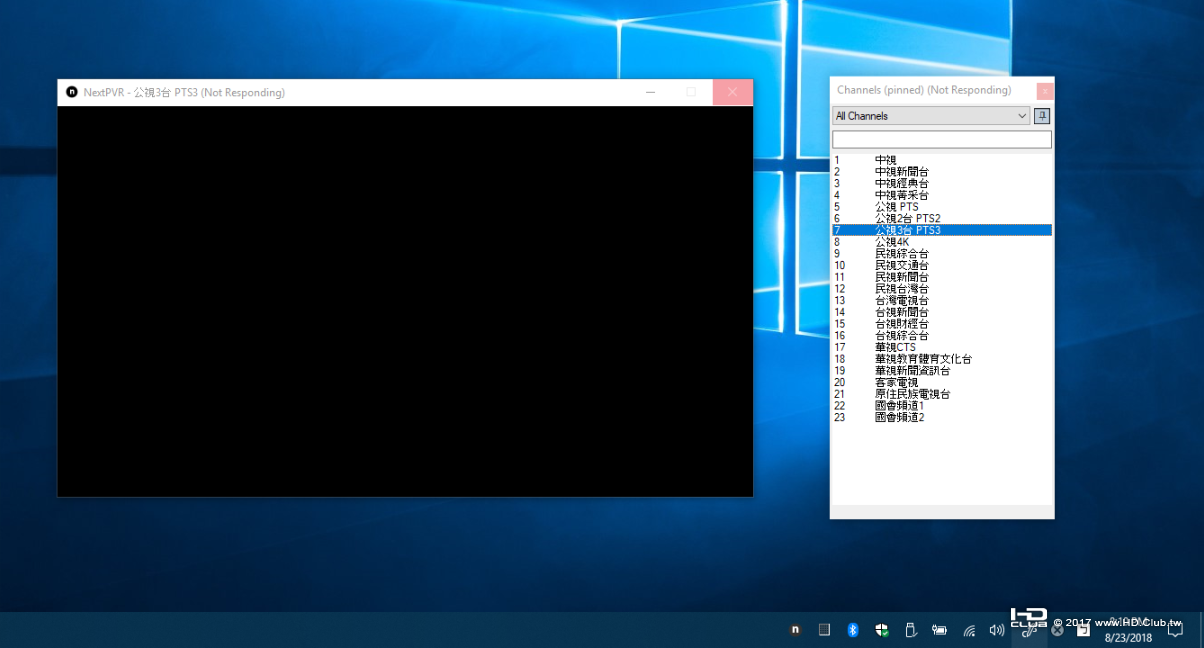Close the Channels pinned window
The width and height of the screenshot is (1204, 648).
click(1044, 91)
